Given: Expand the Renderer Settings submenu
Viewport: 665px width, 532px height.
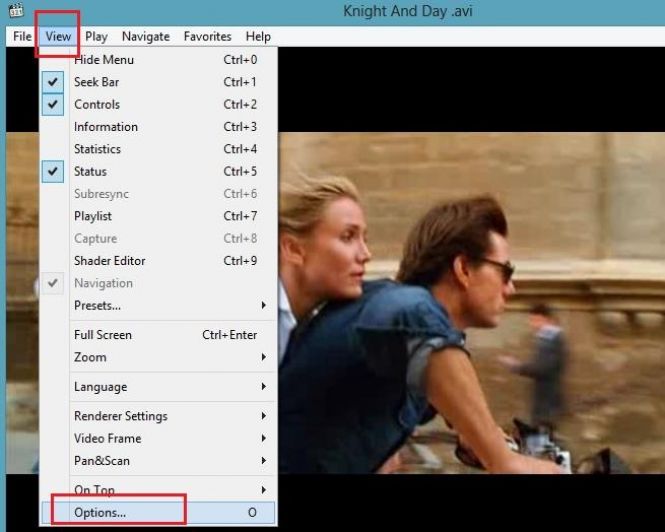Looking at the screenshot, I should point(158,416).
